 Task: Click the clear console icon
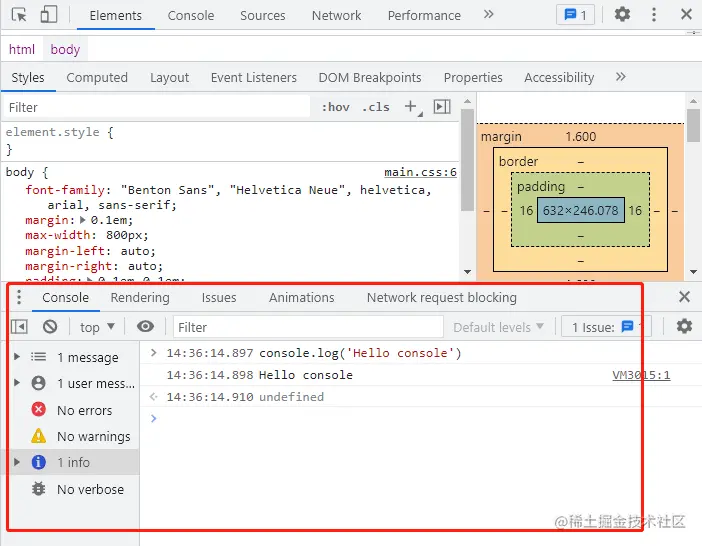(50, 326)
